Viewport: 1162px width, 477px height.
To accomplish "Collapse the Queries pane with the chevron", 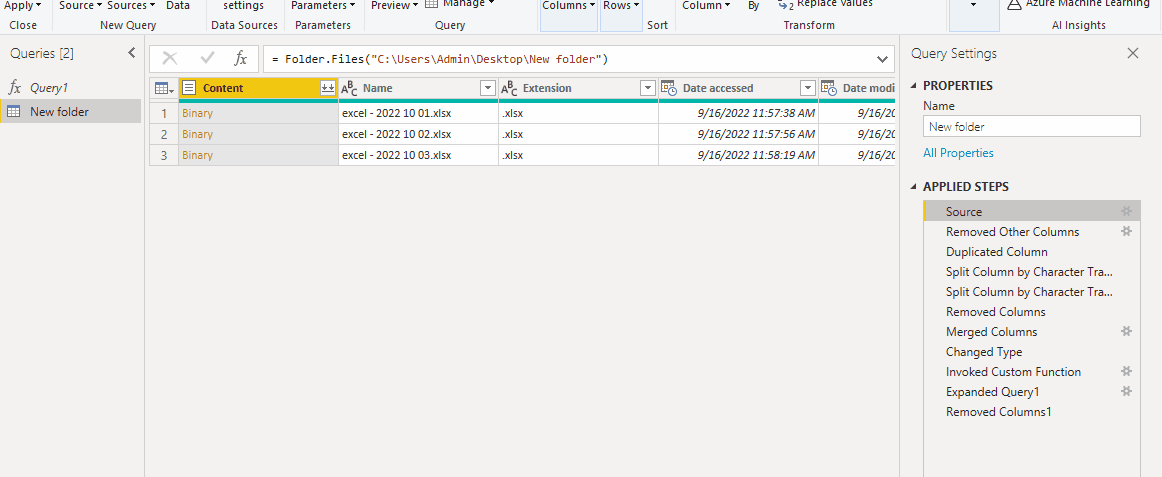I will coord(132,53).
